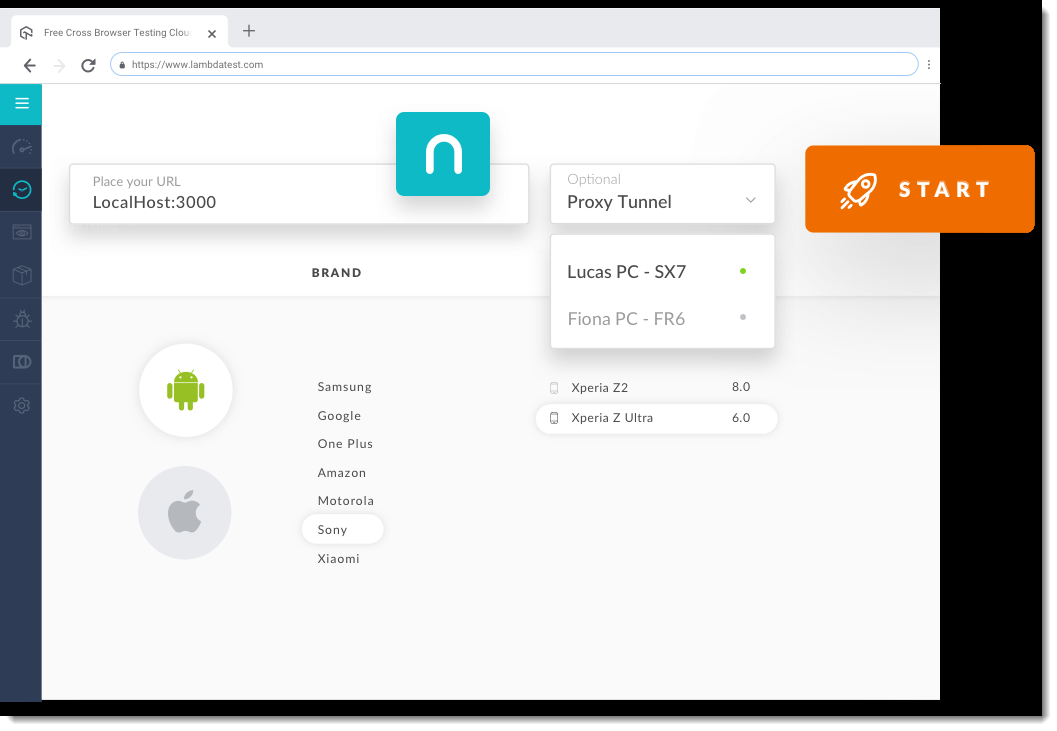1057x731 pixels.
Task: Click the green status dot for Lucas PC
Action: (x=743, y=271)
